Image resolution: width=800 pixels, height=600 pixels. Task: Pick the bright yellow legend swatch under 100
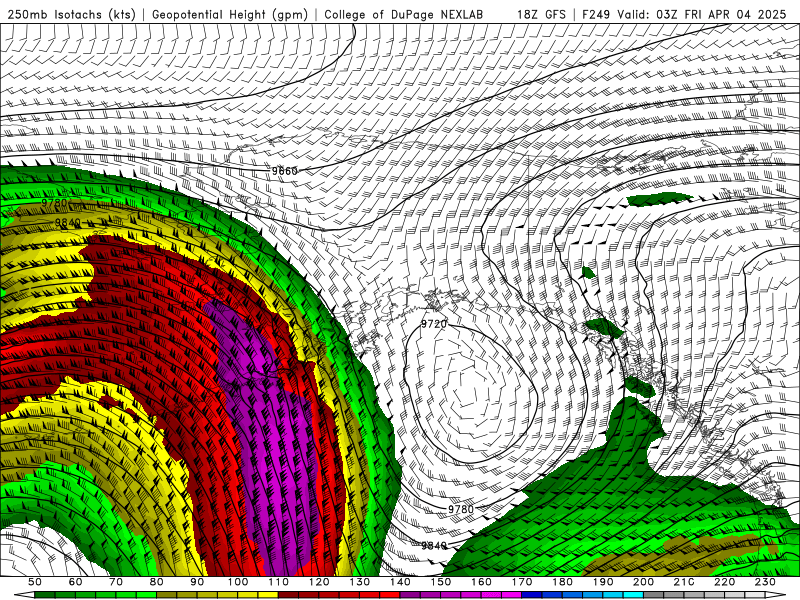pyautogui.click(x=248, y=595)
